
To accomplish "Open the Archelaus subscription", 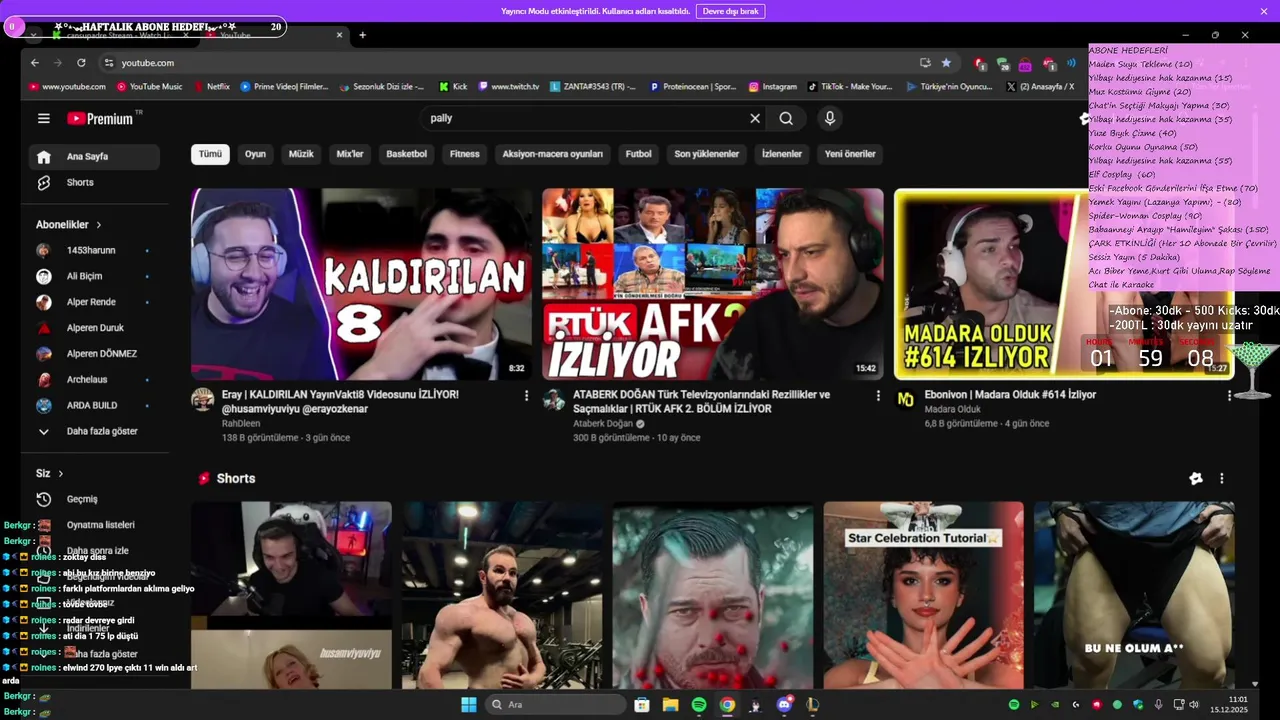I will [x=95, y=380].
